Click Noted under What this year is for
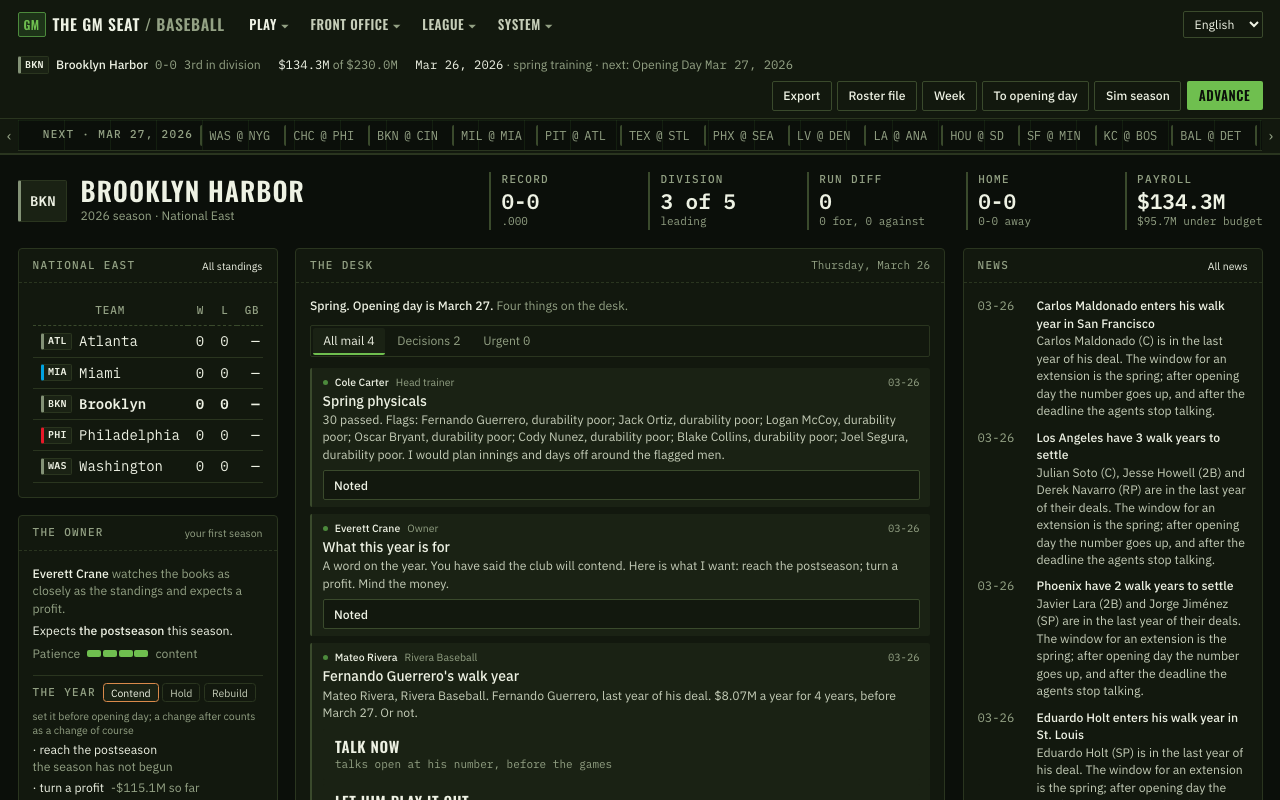 tap(621, 614)
